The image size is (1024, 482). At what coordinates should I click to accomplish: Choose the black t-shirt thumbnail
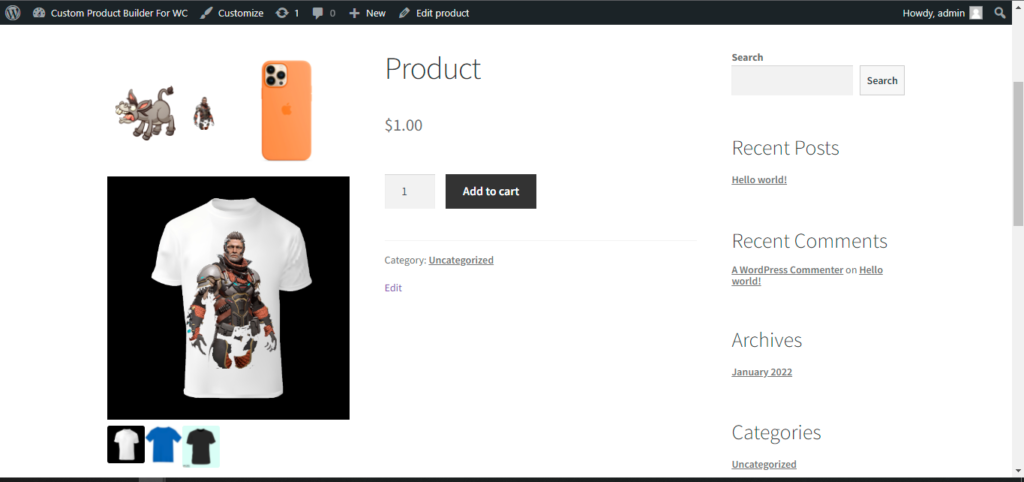(201, 447)
